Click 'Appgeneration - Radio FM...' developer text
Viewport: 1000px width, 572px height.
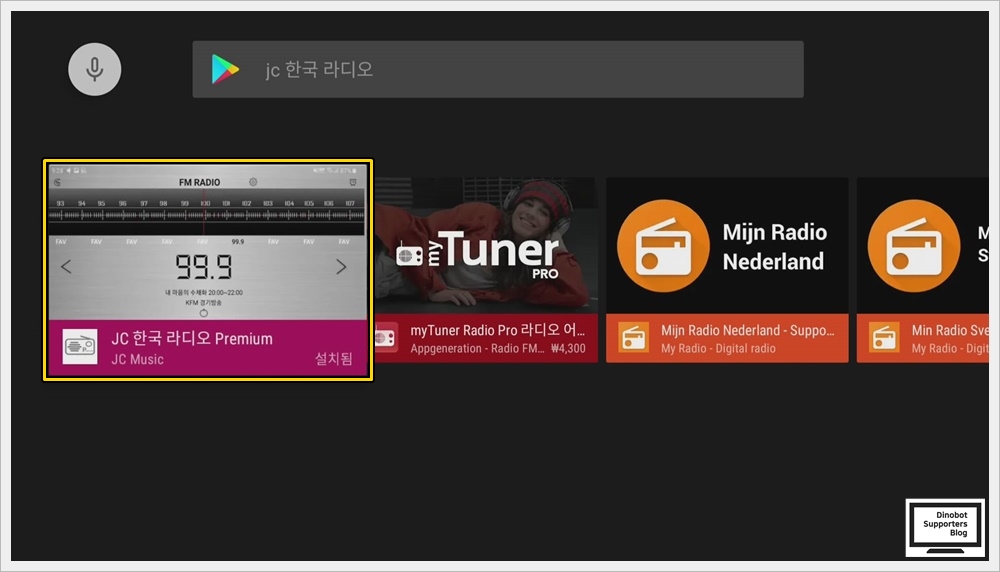point(477,349)
